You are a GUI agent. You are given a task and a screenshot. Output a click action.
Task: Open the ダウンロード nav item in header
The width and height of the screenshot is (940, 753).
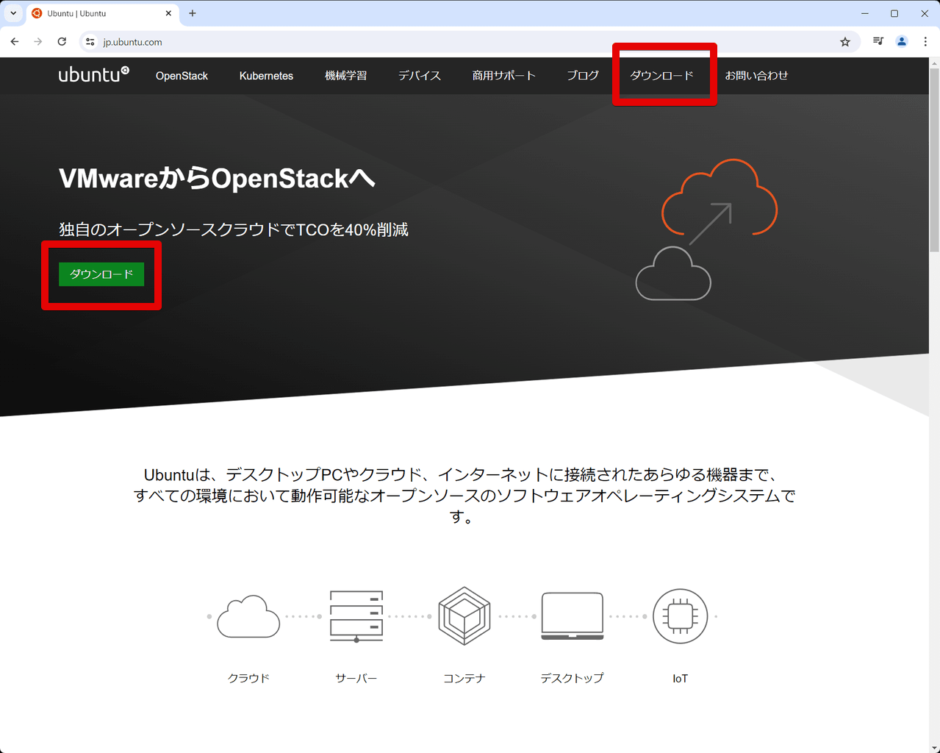point(662,76)
